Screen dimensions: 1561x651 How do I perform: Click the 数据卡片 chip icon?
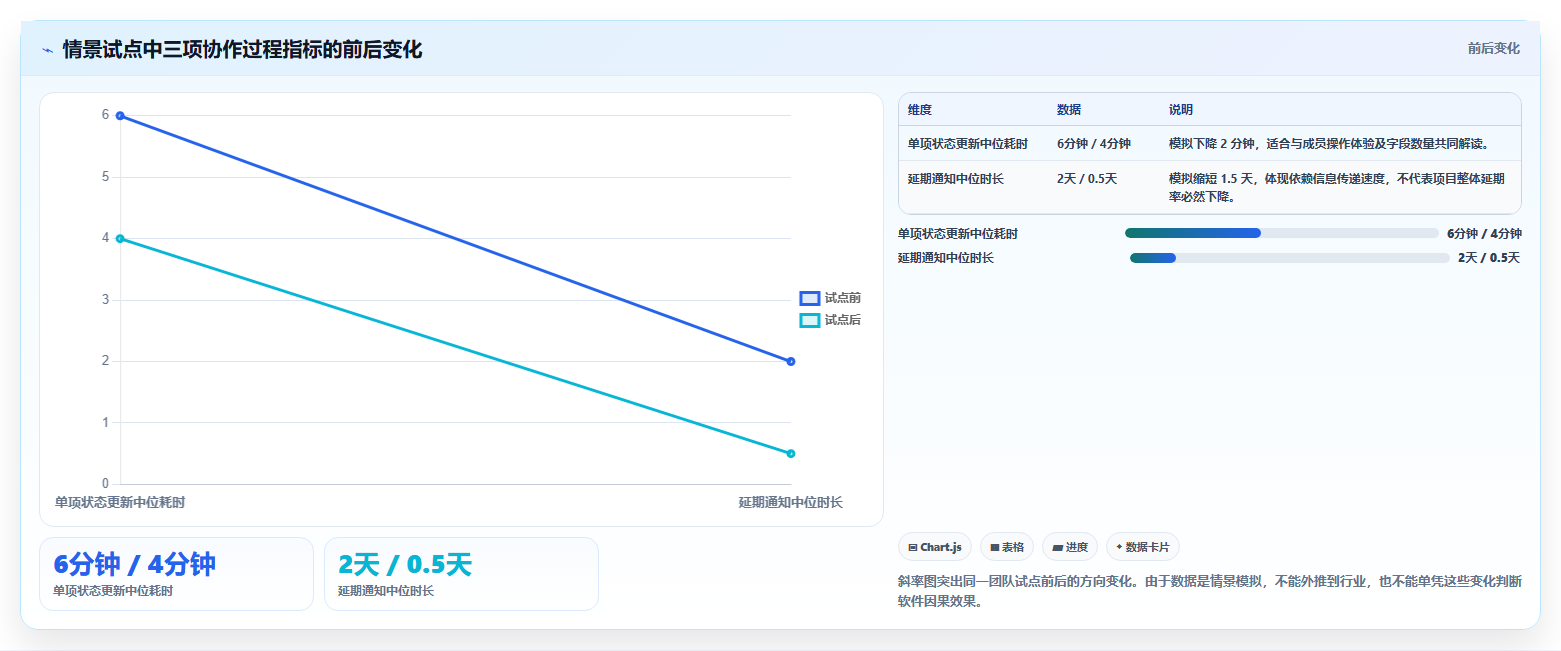pos(1119,547)
